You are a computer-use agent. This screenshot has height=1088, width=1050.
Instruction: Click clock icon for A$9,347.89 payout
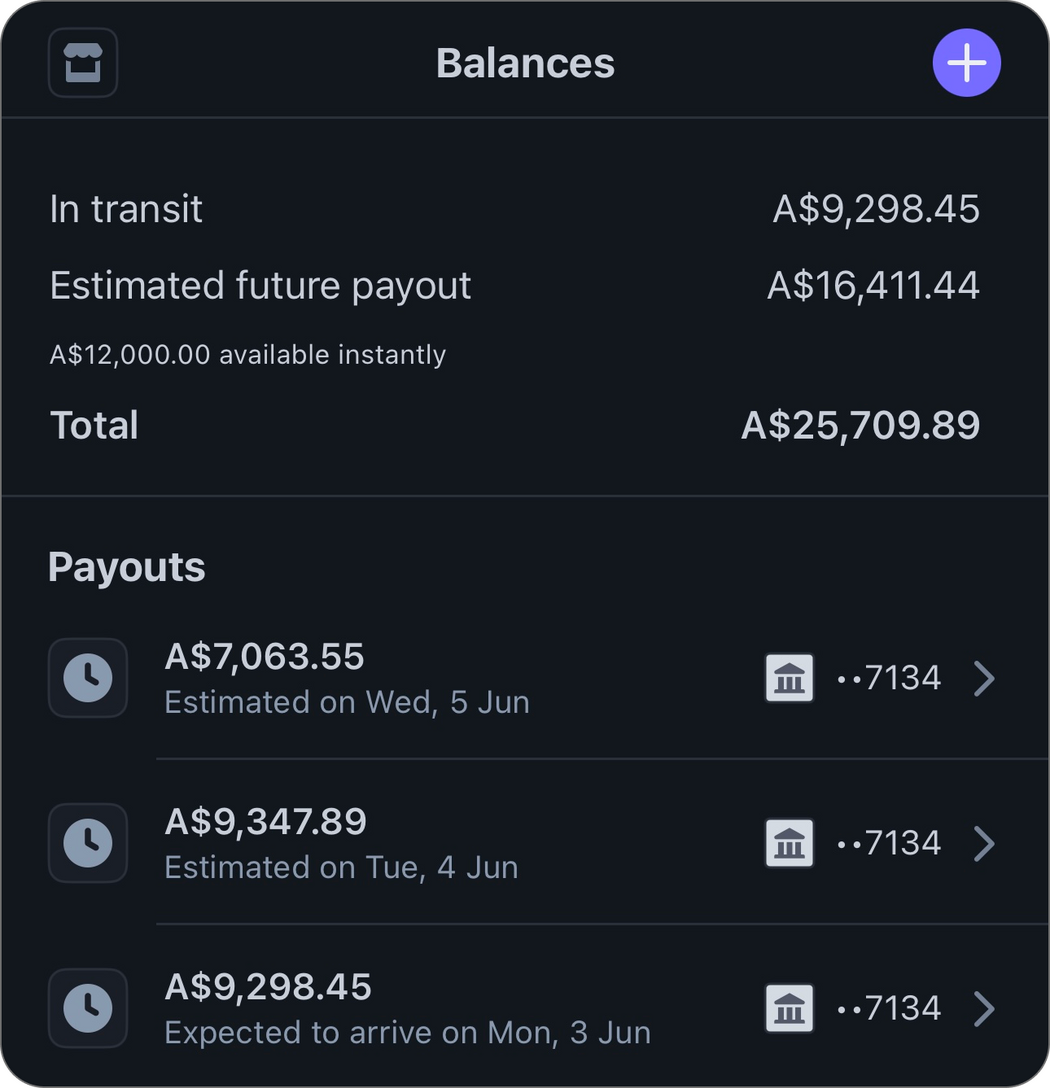pos(88,843)
